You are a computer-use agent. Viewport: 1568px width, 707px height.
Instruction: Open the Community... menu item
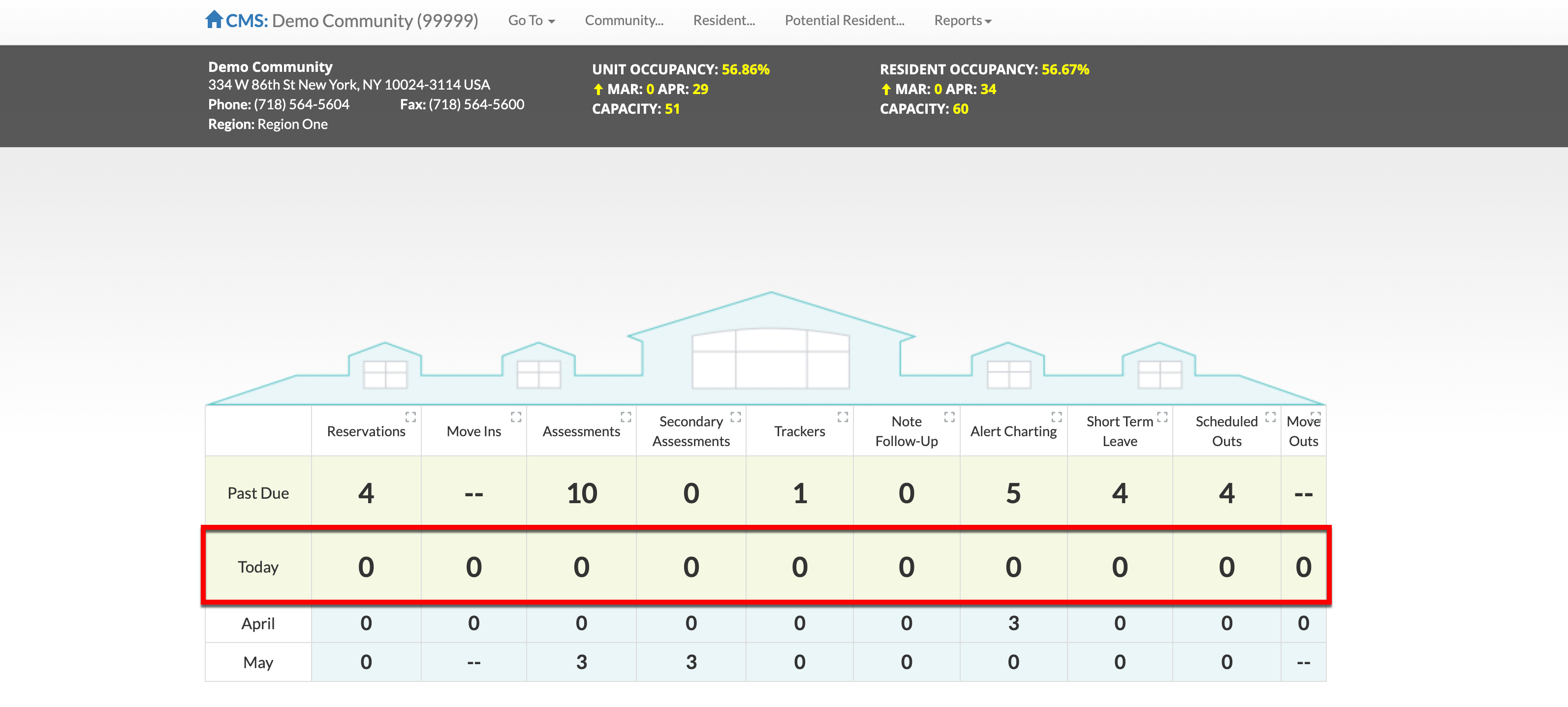(624, 21)
